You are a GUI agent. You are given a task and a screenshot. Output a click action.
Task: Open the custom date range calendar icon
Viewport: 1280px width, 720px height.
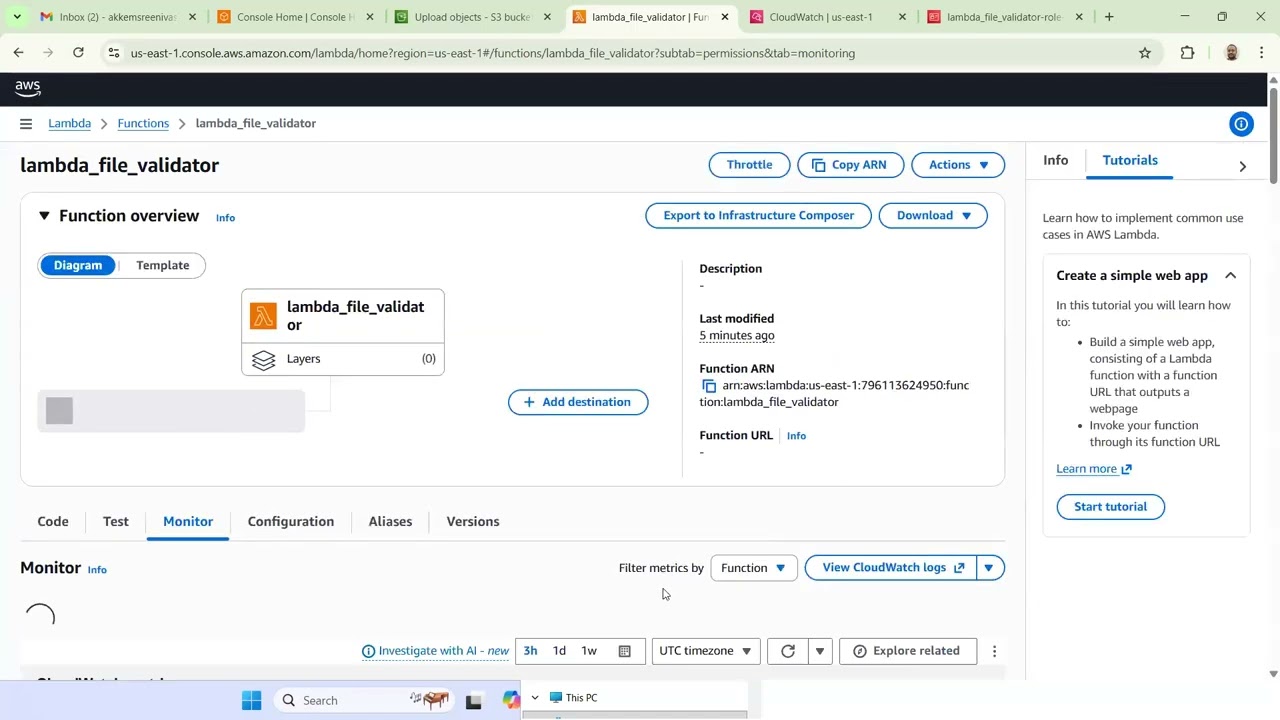point(625,651)
